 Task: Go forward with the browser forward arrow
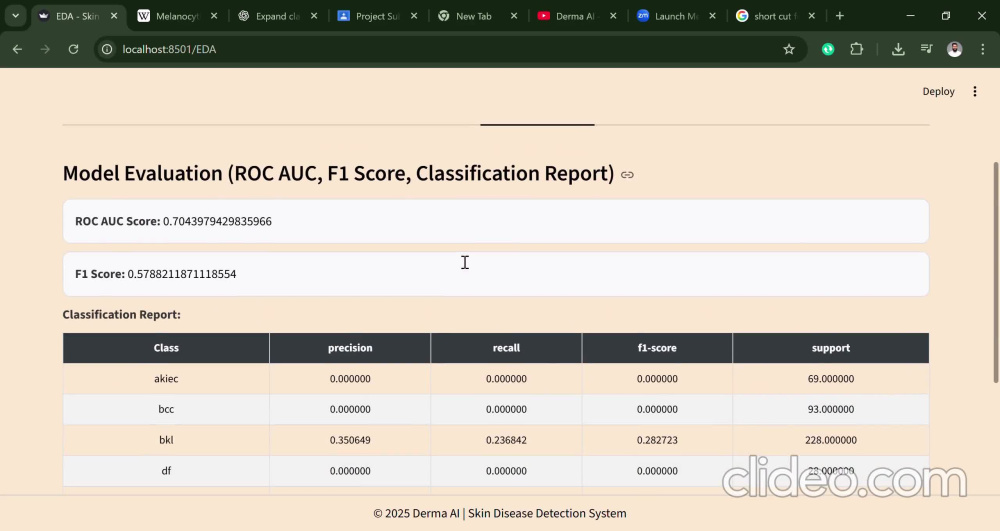(x=45, y=49)
